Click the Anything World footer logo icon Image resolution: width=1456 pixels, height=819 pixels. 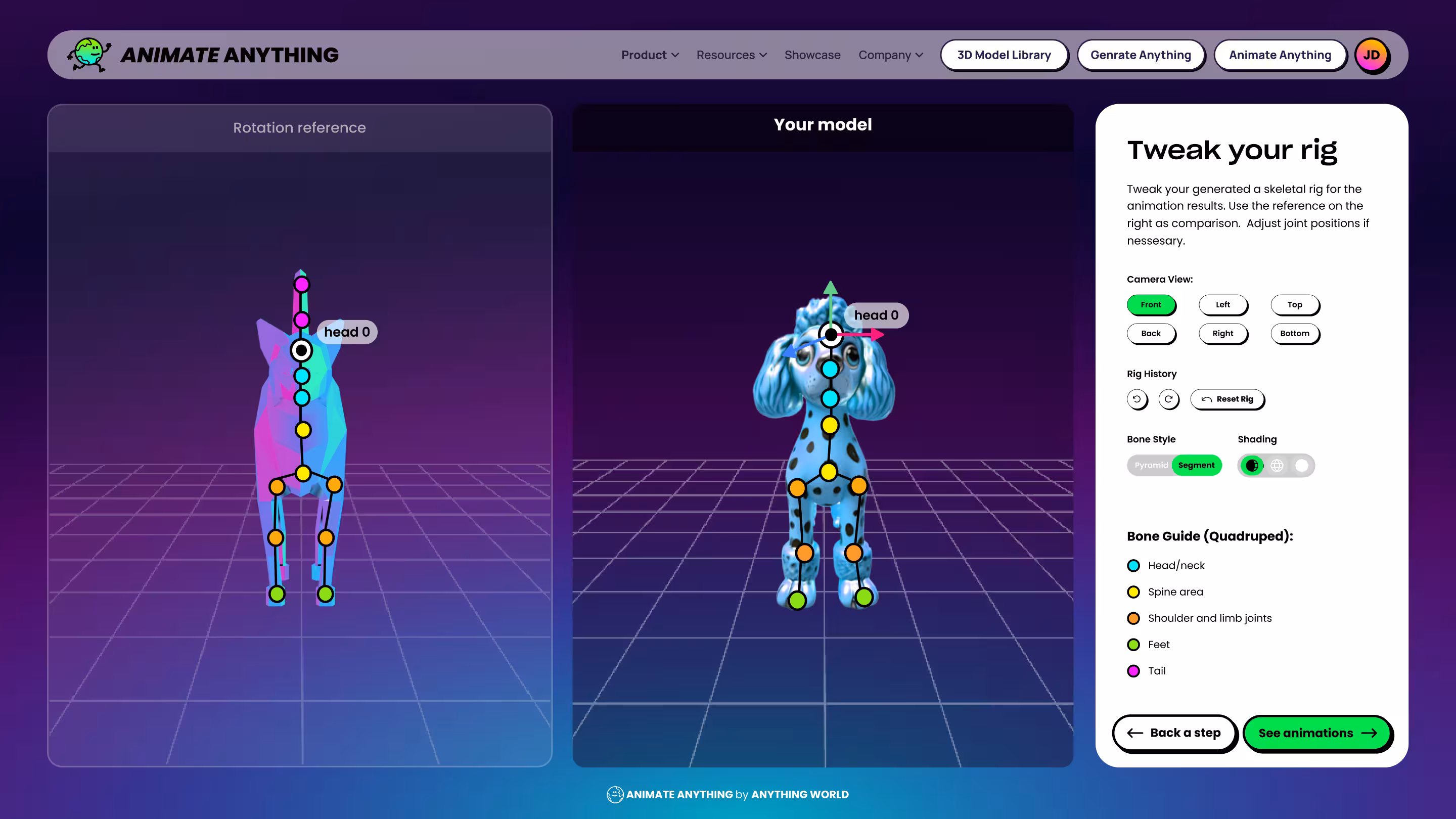click(x=615, y=794)
